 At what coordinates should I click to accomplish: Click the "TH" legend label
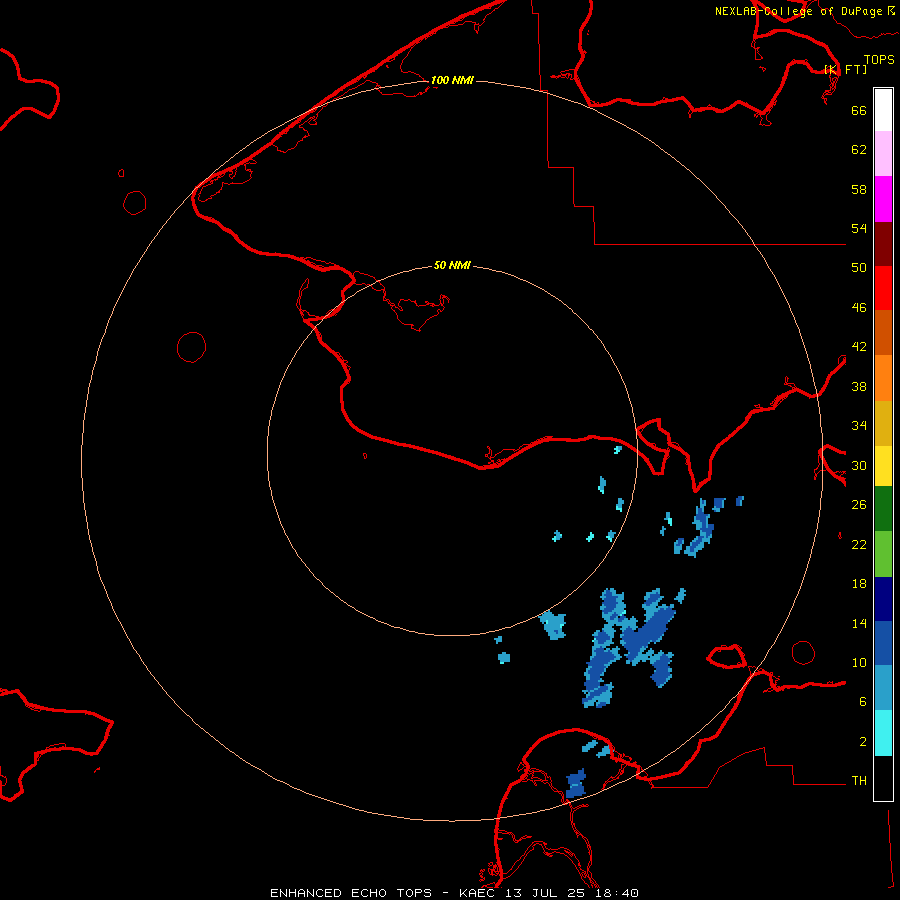tap(859, 781)
